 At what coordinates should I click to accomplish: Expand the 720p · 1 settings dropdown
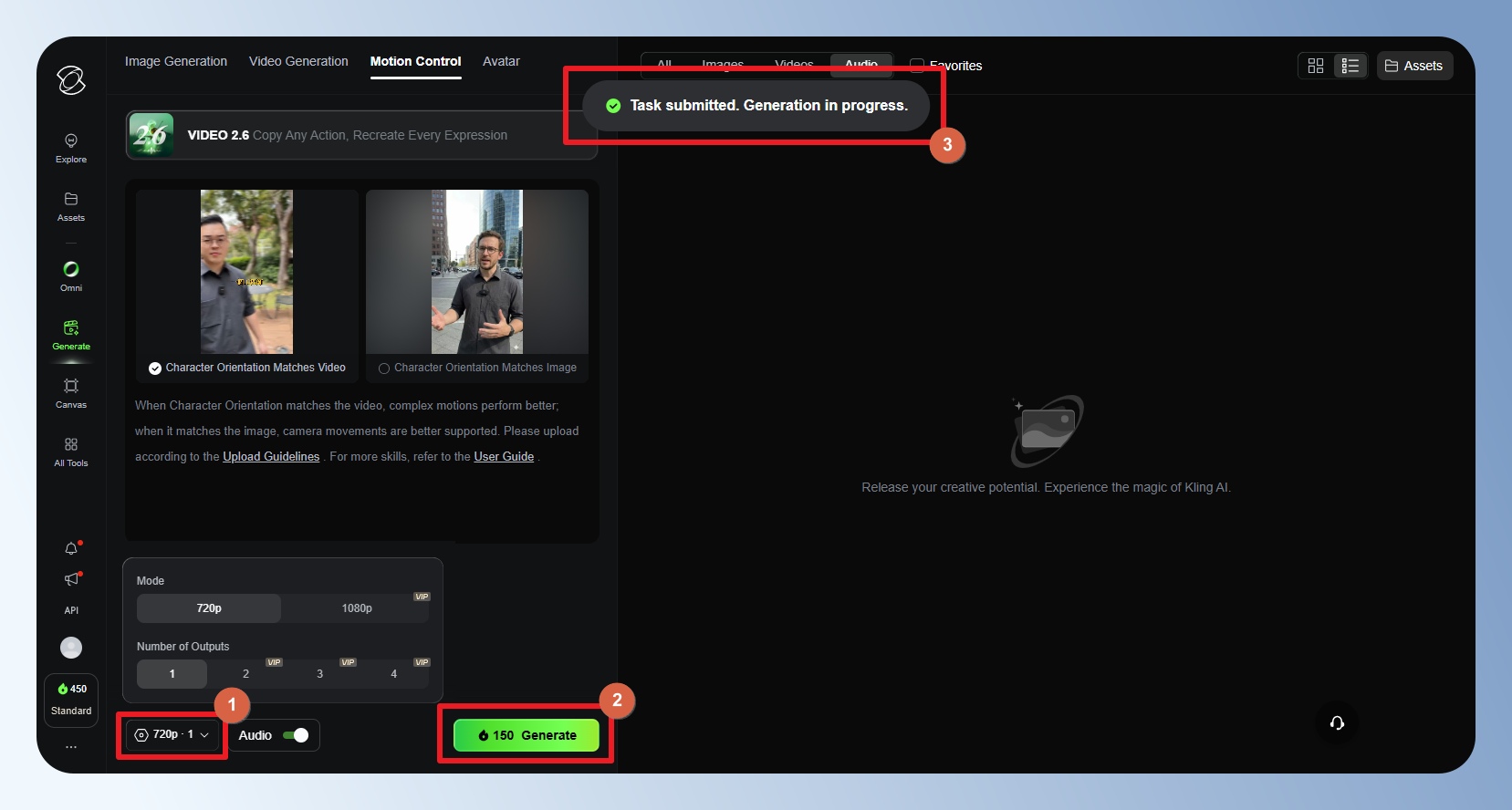pos(172,734)
